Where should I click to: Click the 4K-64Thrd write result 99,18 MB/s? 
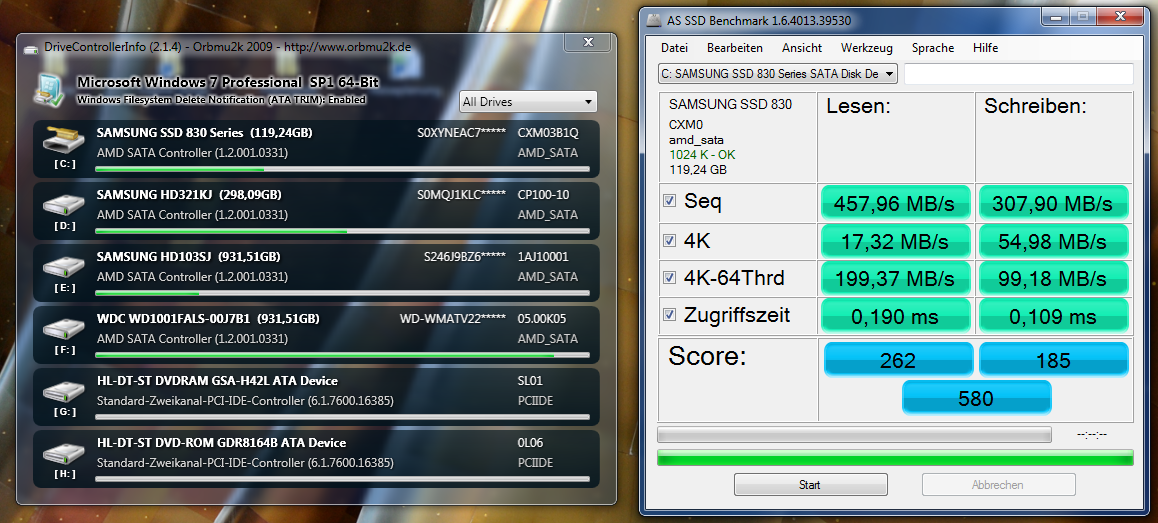pyautogui.click(x=1053, y=278)
